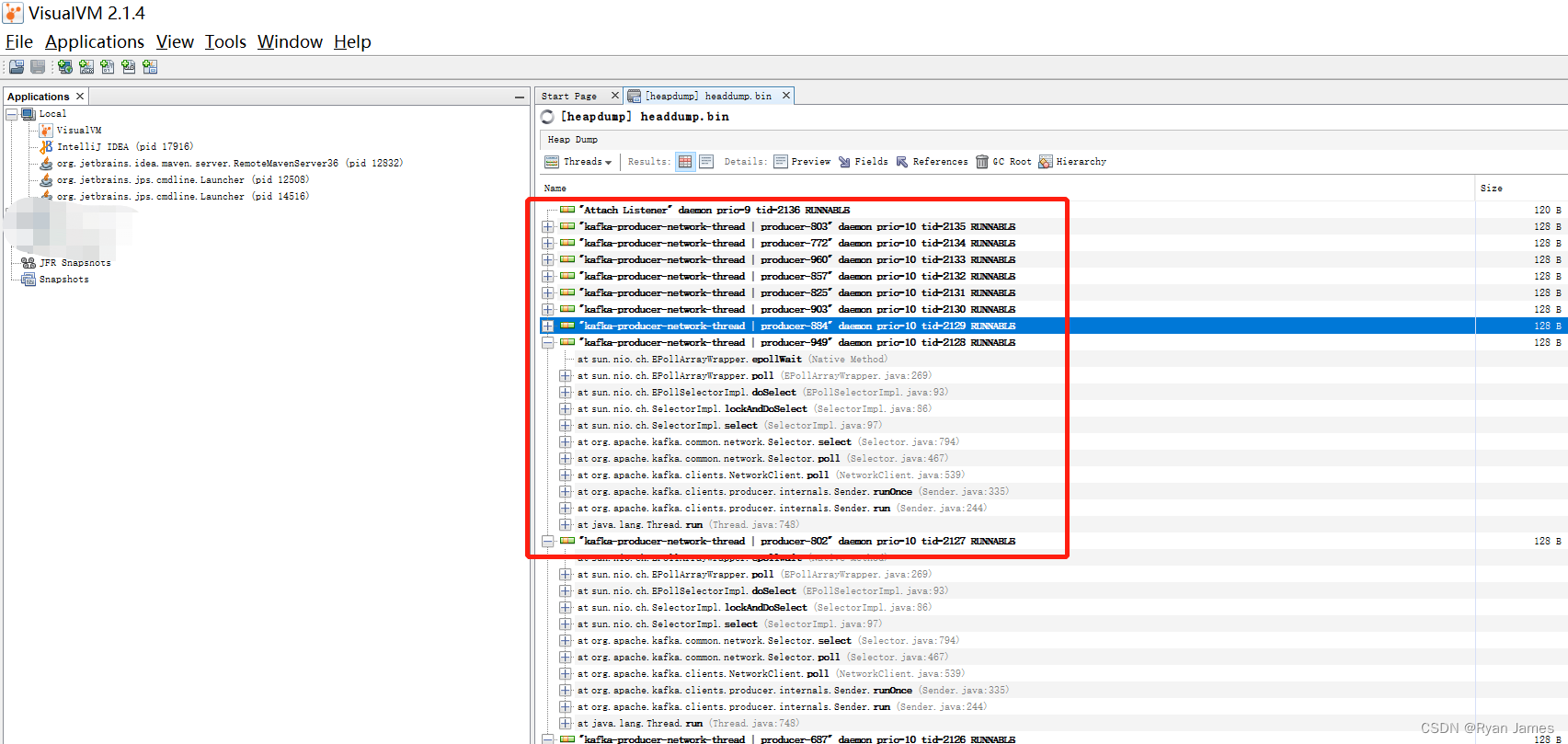Expand the Thread.run frame under producer-949
Viewport: 1568px width, 744px height.
coord(565,524)
